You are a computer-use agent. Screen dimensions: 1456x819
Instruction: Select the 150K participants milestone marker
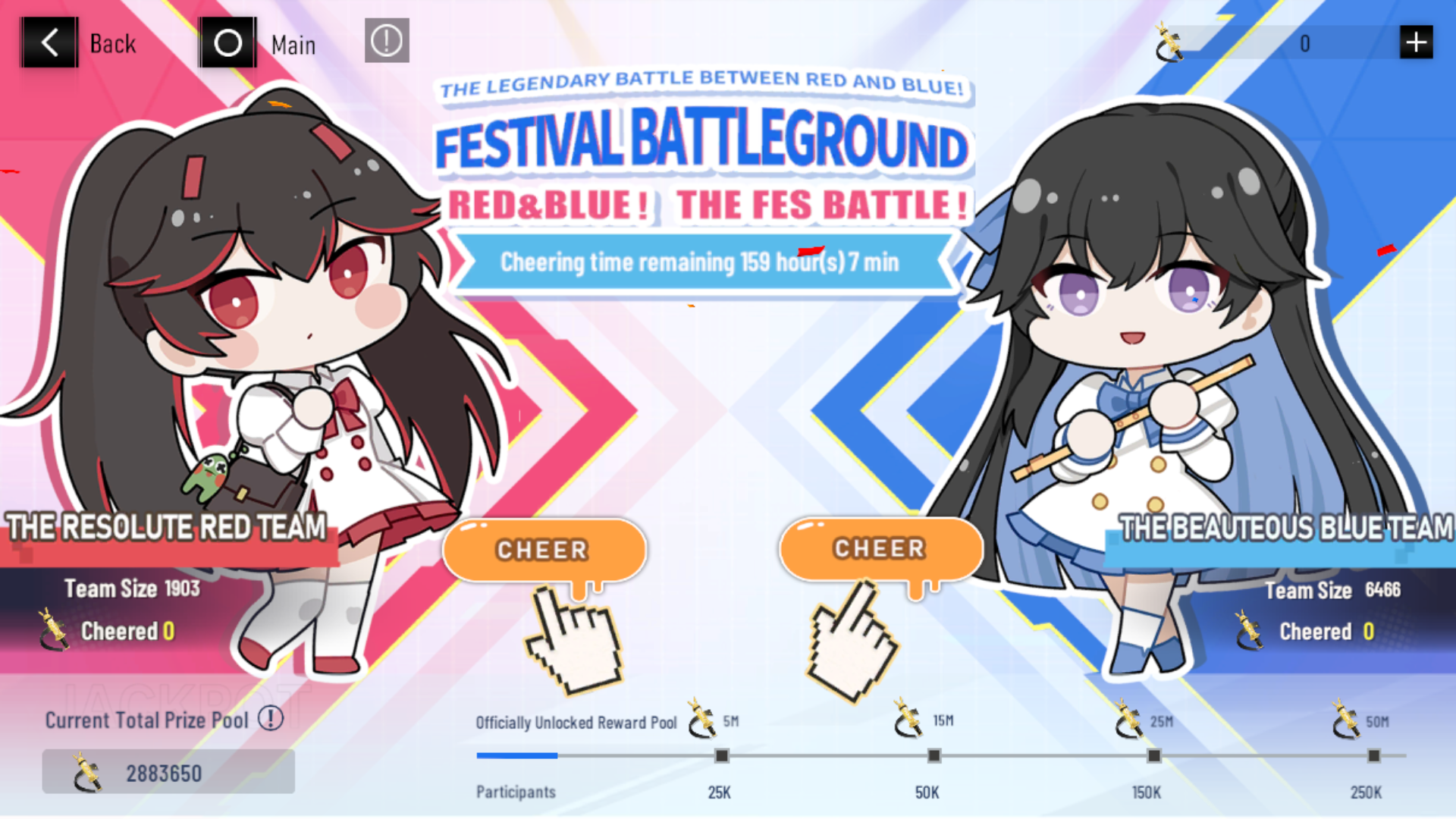coord(1153,756)
